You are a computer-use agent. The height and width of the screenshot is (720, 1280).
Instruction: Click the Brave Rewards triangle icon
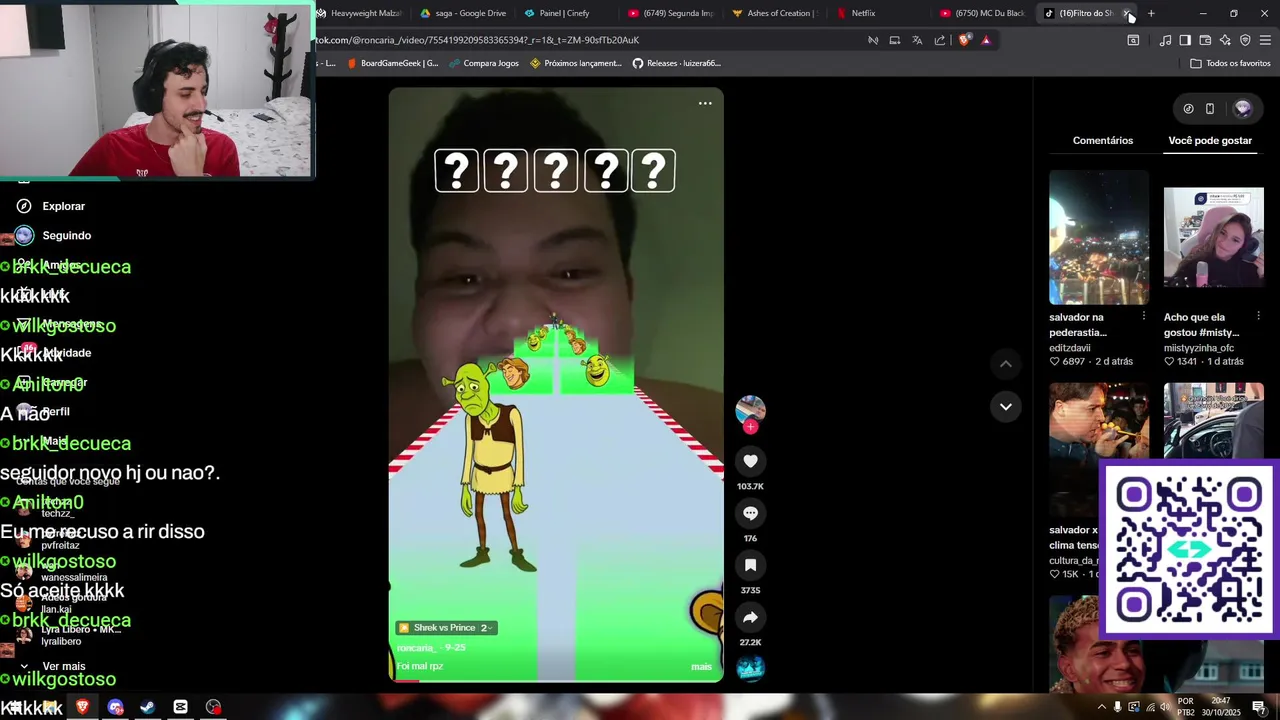(x=986, y=40)
